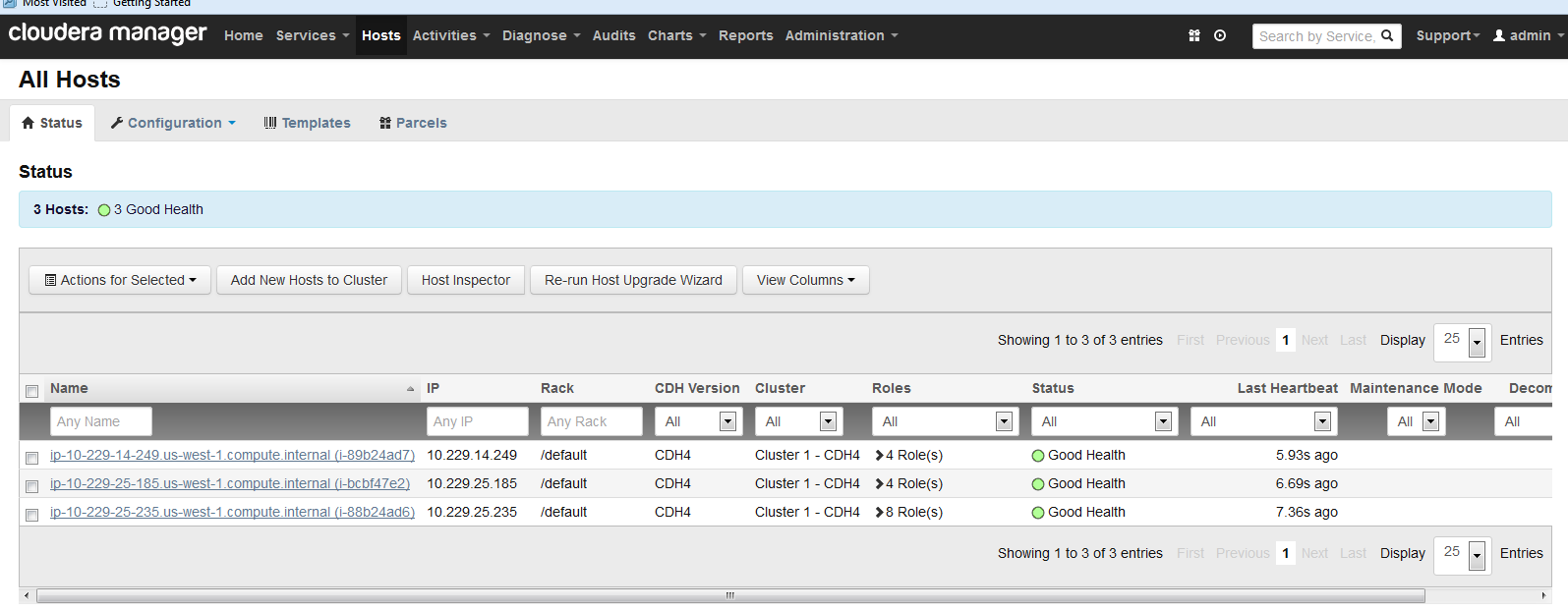The image size is (1568, 610).
Task: Click health status icon for ip-10-229-14-249
Action: coord(1038,456)
